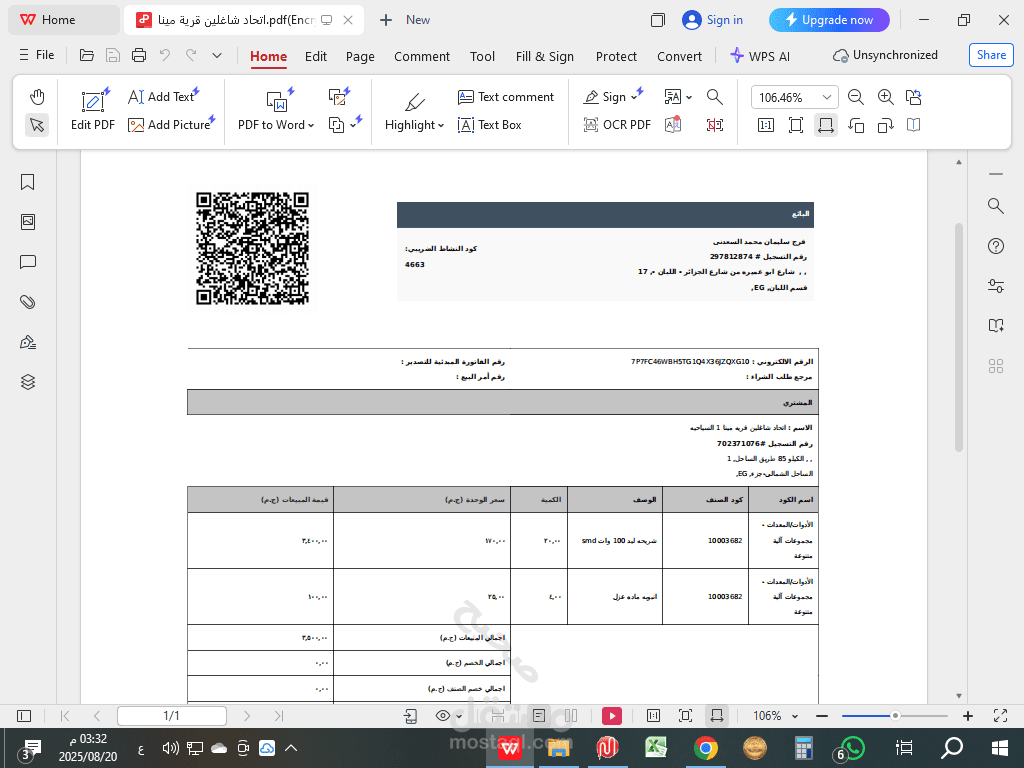Click the Sign in link
Viewport: 1024px width, 768px height.
pyautogui.click(x=712, y=20)
